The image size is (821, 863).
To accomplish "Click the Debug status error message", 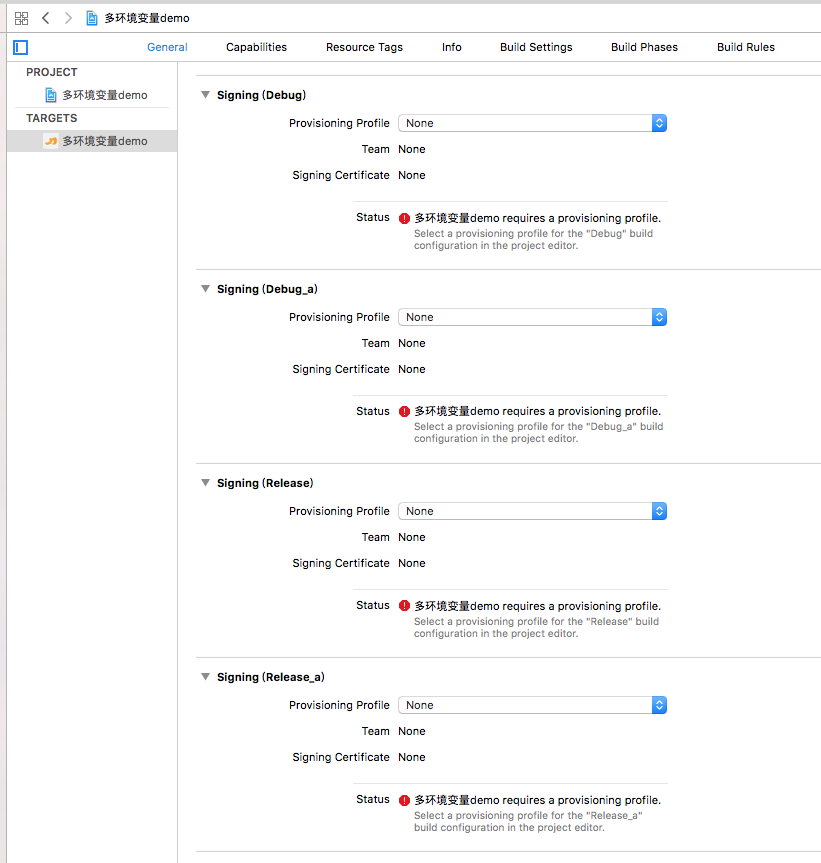I will click(538, 219).
